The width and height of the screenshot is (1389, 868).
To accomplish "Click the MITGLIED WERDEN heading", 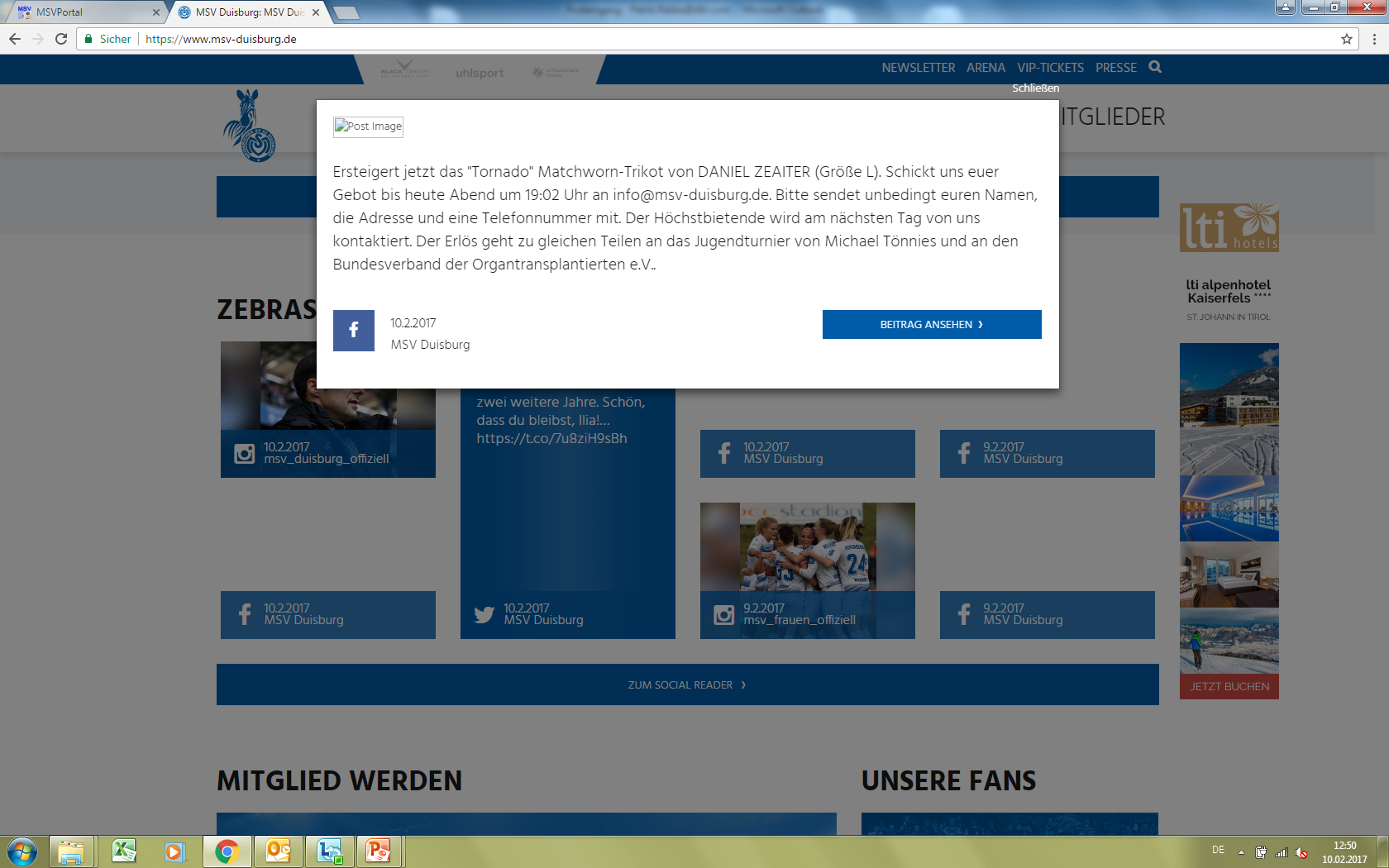I will [x=339, y=780].
